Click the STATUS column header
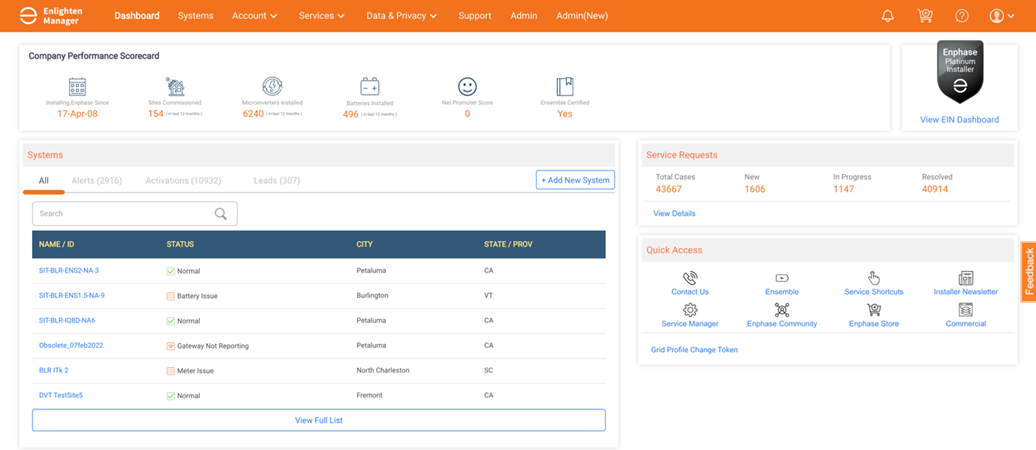Image resolution: width=1036 pixels, height=450 pixels. point(180,244)
